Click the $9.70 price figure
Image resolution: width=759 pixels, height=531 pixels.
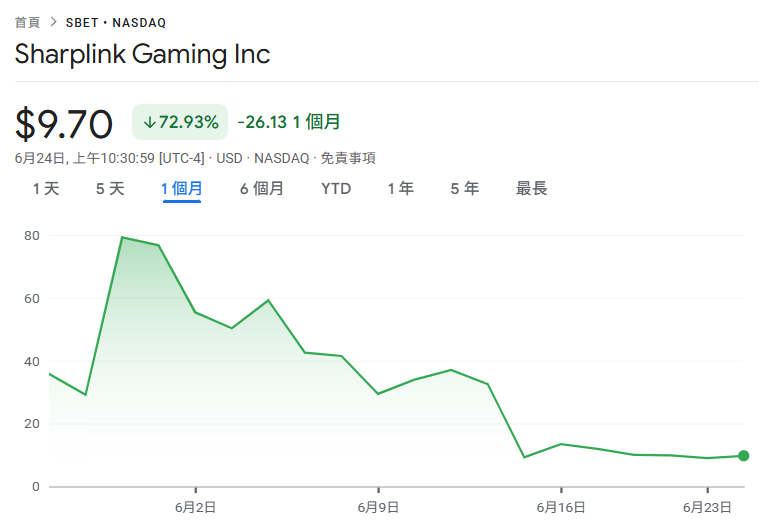pos(64,124)
